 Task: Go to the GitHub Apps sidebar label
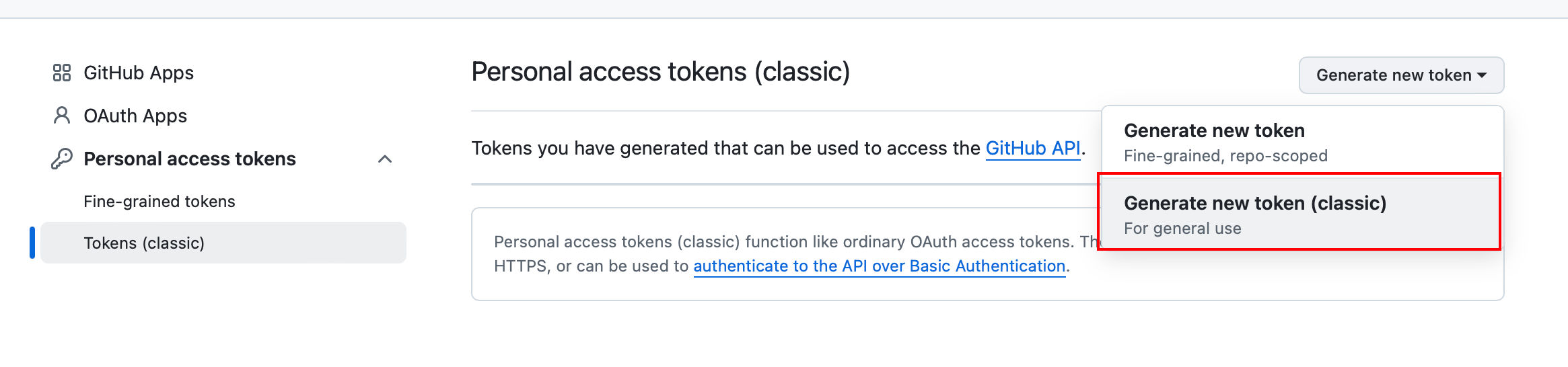(x=139, y=73)
